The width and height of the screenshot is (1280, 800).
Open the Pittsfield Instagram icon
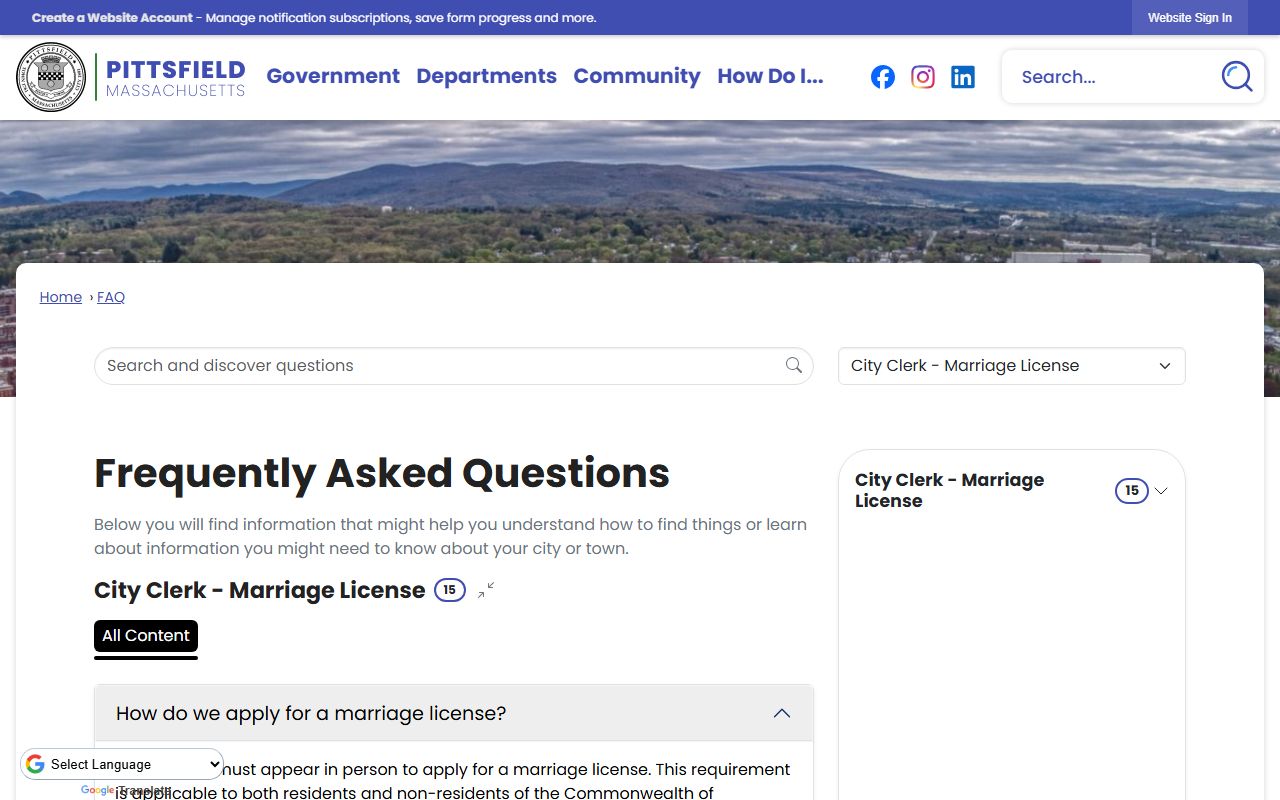(x=923, y=77)
